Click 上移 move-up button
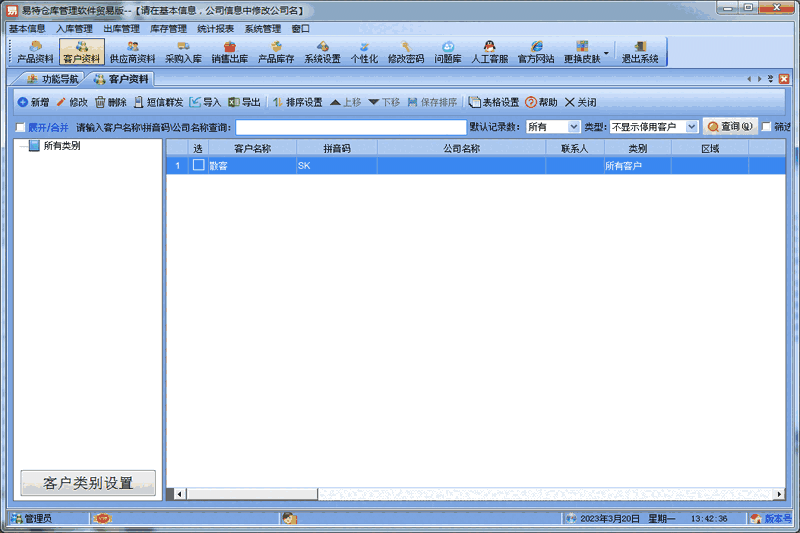800x533 pixels. 345,103
